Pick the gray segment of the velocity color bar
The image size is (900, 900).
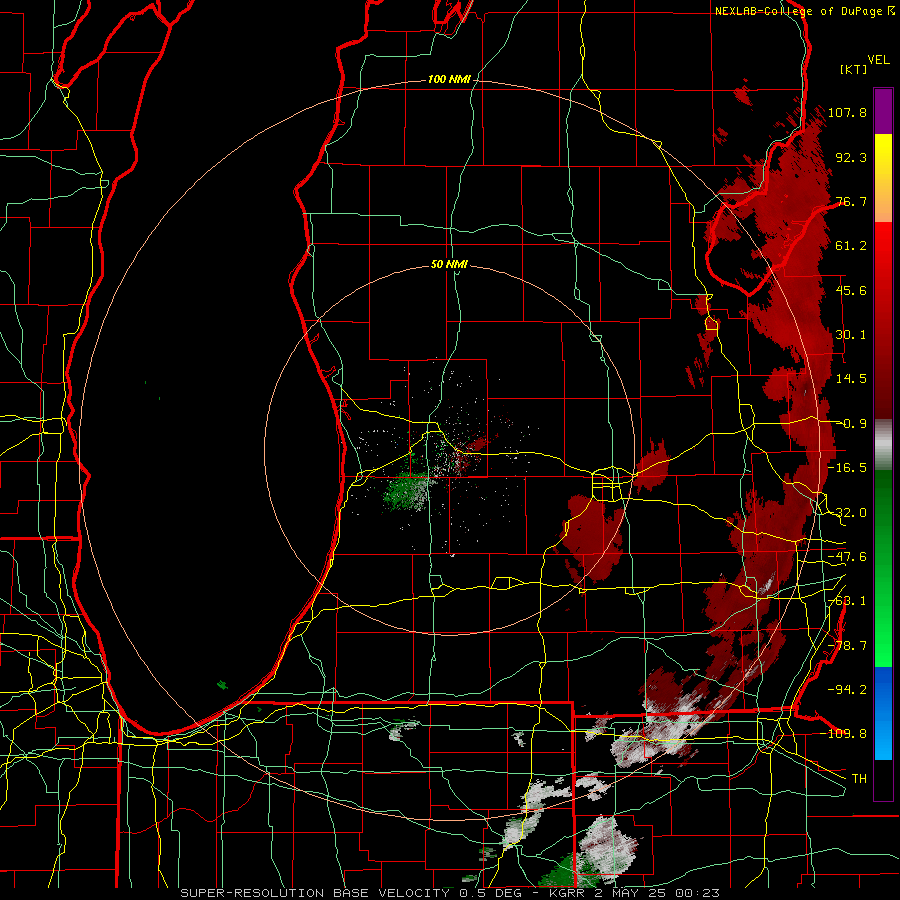883,445
